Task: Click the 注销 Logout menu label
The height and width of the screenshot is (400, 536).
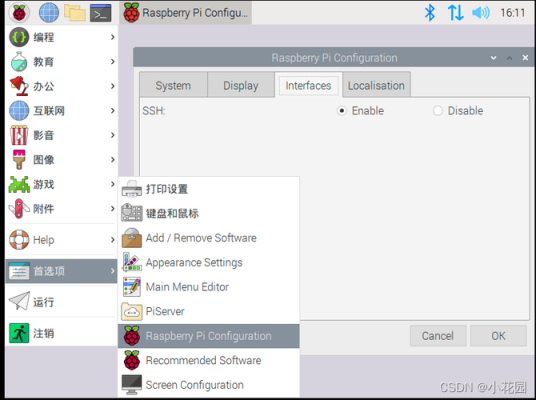Action: tap(43, 333)
